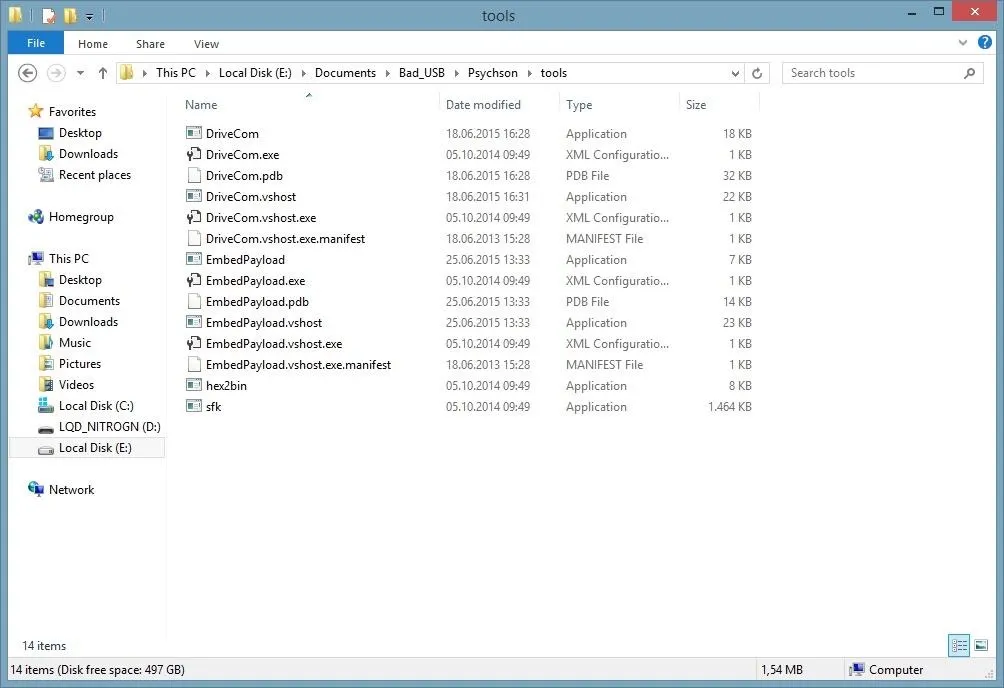Viewport: 1004px width, 688px height.
Task: Click the Local Disk (C:) drive icon
Action: pyautogui.click(x=46, y=405)
